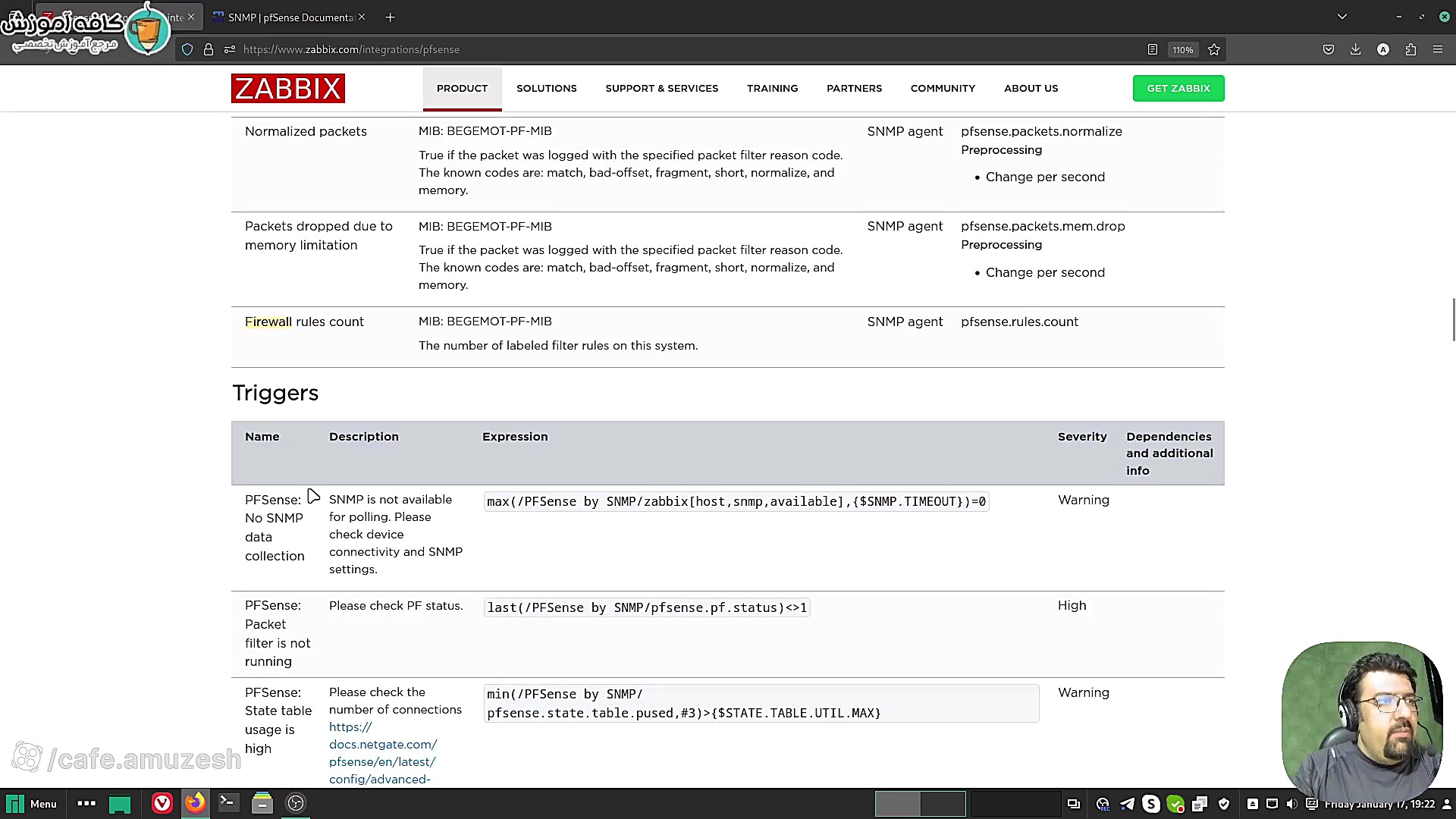
Task: Click the Severity column header
Action: coord(1082,437)
